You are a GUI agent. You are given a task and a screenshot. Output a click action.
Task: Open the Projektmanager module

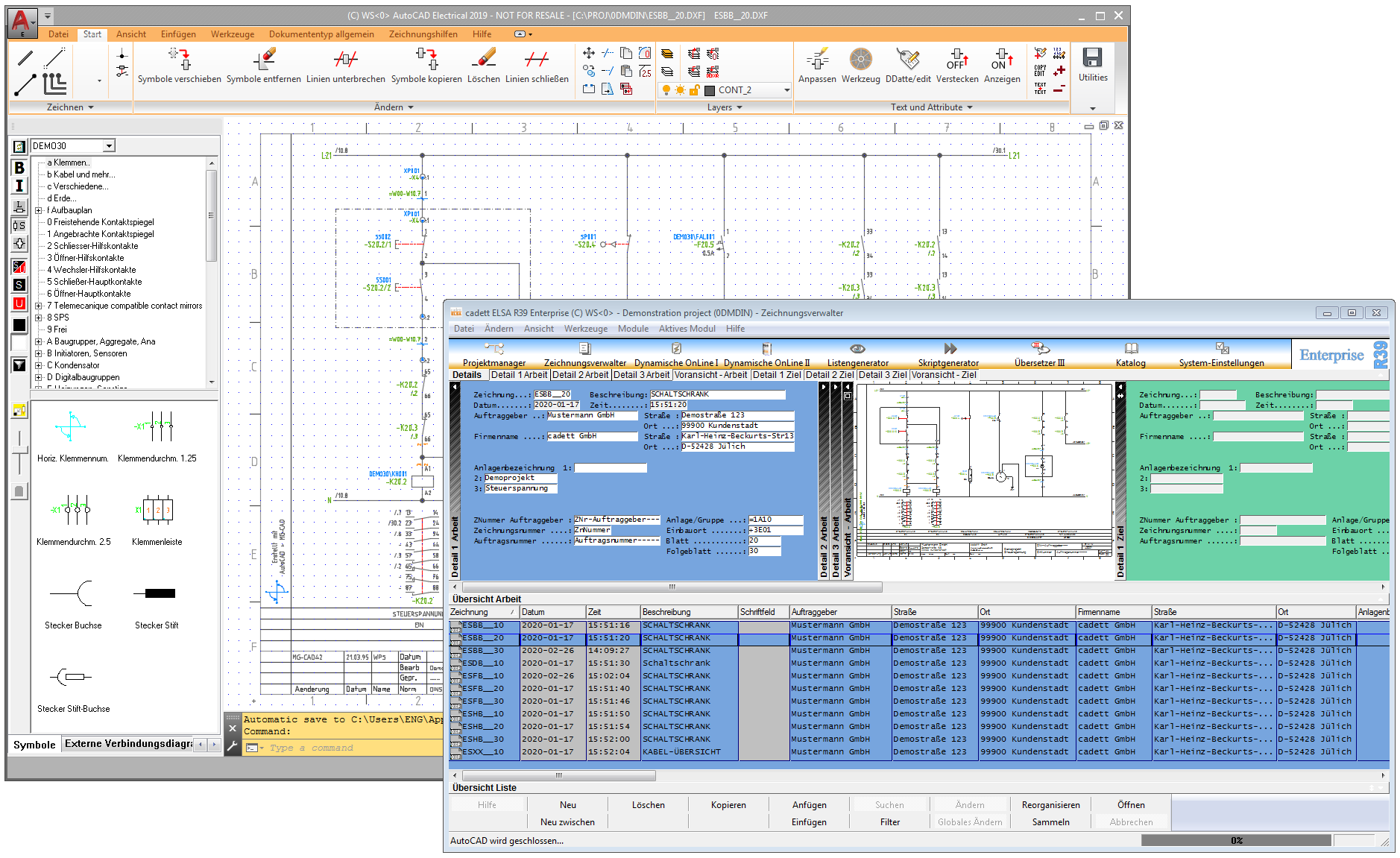pos(494,355)
